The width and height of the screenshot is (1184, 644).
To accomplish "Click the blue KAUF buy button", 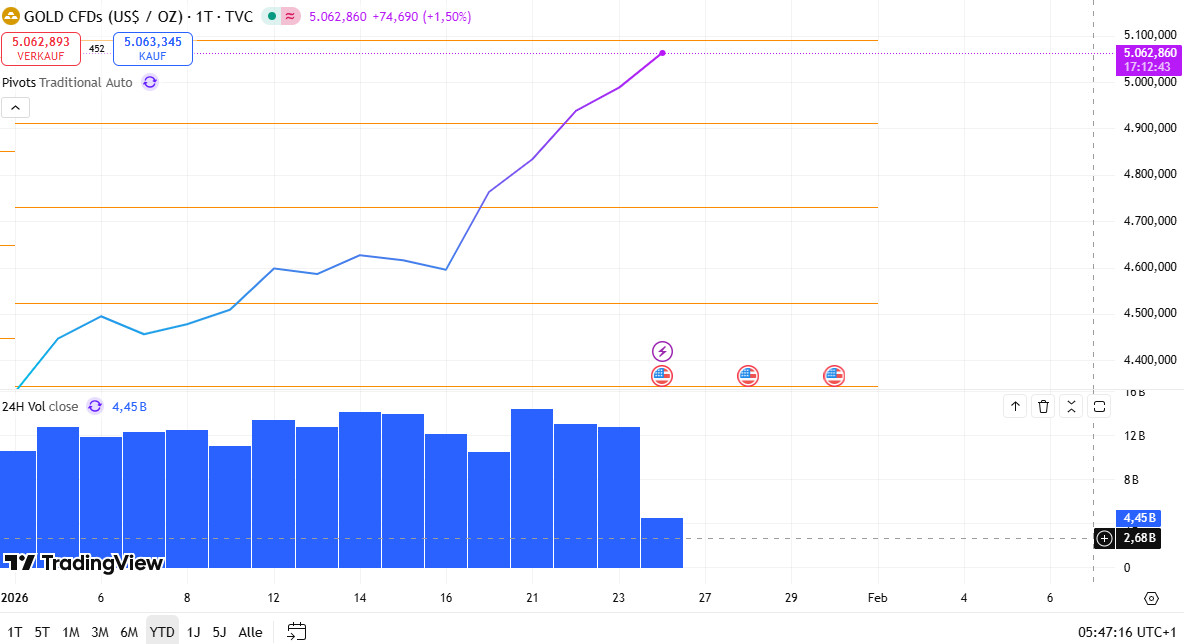I will 152,48.
